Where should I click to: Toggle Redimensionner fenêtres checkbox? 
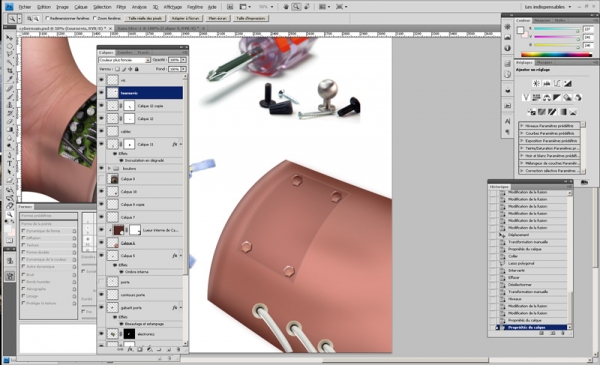(x=47, y=18)
